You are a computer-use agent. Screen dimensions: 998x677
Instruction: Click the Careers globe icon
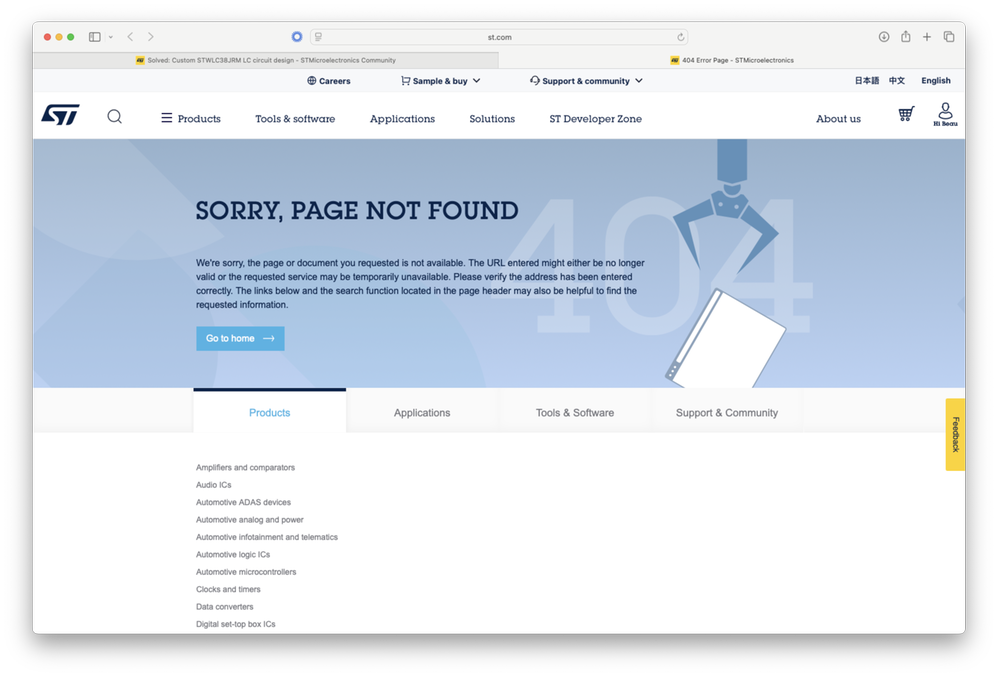coord(312,81)
